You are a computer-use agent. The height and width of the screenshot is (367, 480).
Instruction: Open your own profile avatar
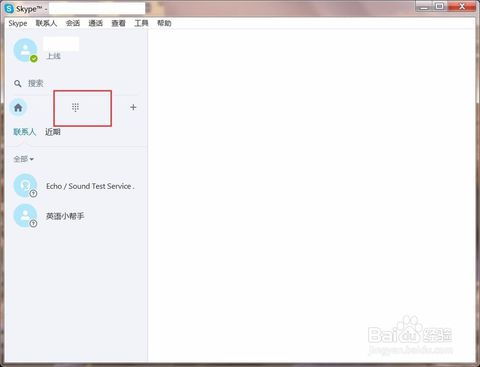[25, 50]
